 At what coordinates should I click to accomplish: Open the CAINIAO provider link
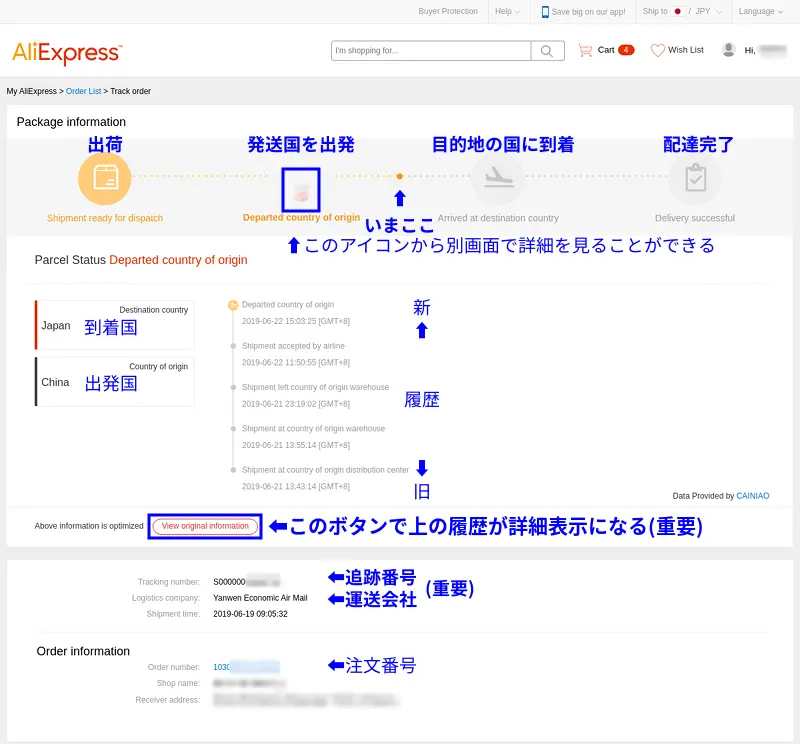point(752,495)
